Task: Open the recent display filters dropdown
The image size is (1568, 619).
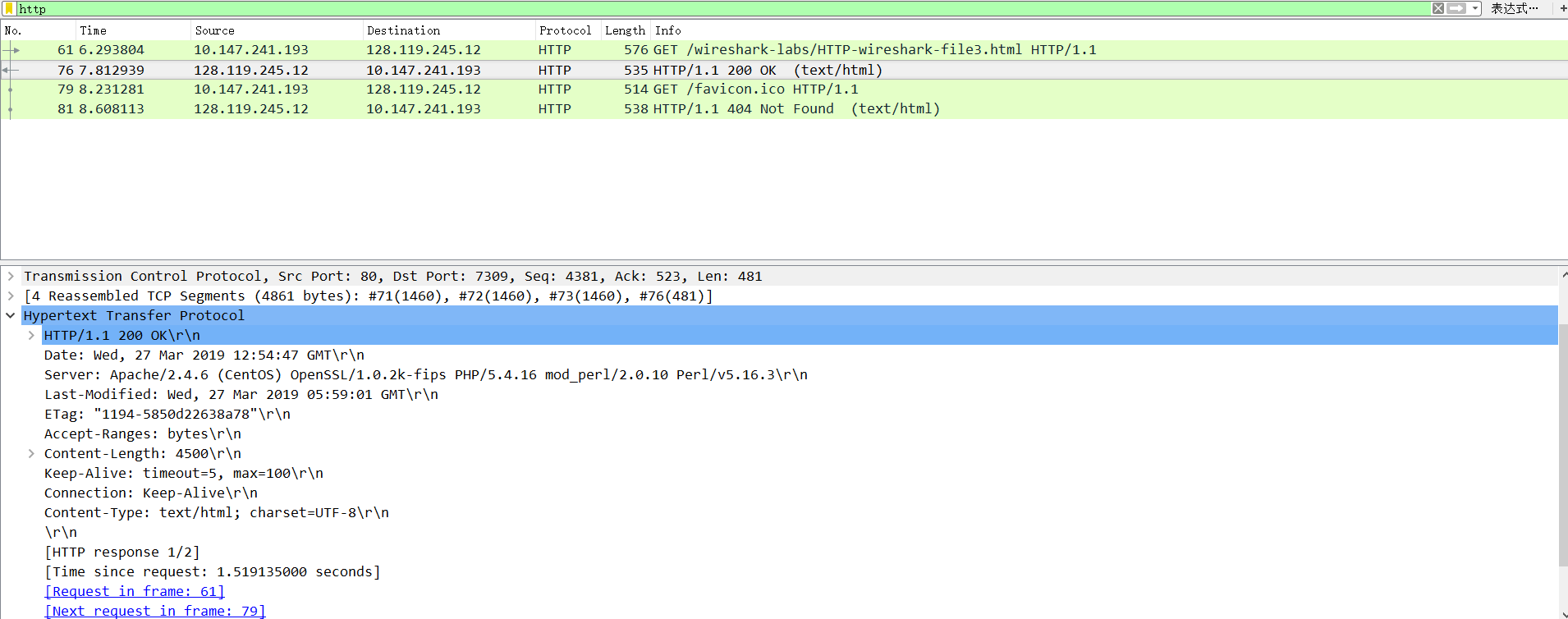Action: tap(1475, 8)
